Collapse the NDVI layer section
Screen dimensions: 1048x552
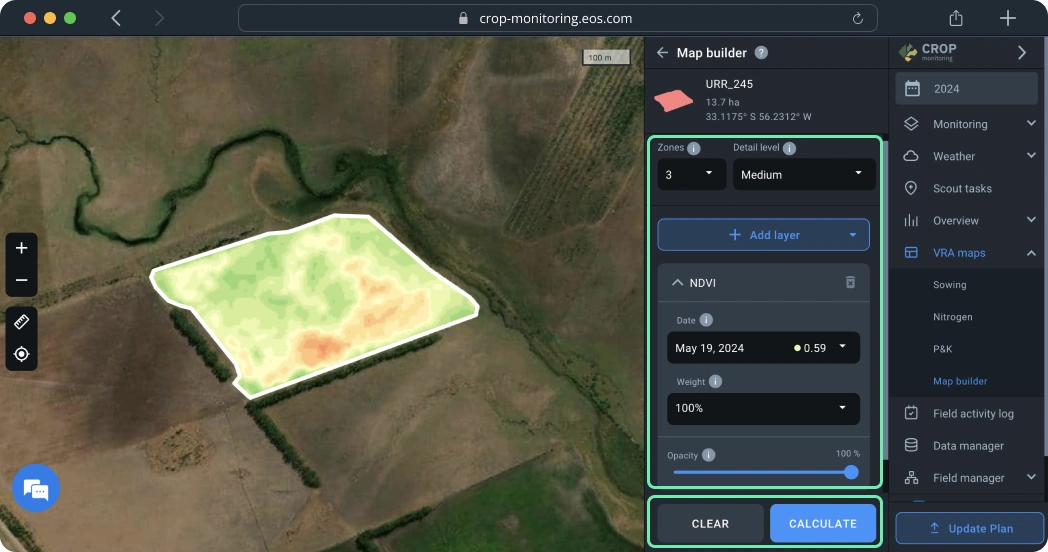point(678,283)
